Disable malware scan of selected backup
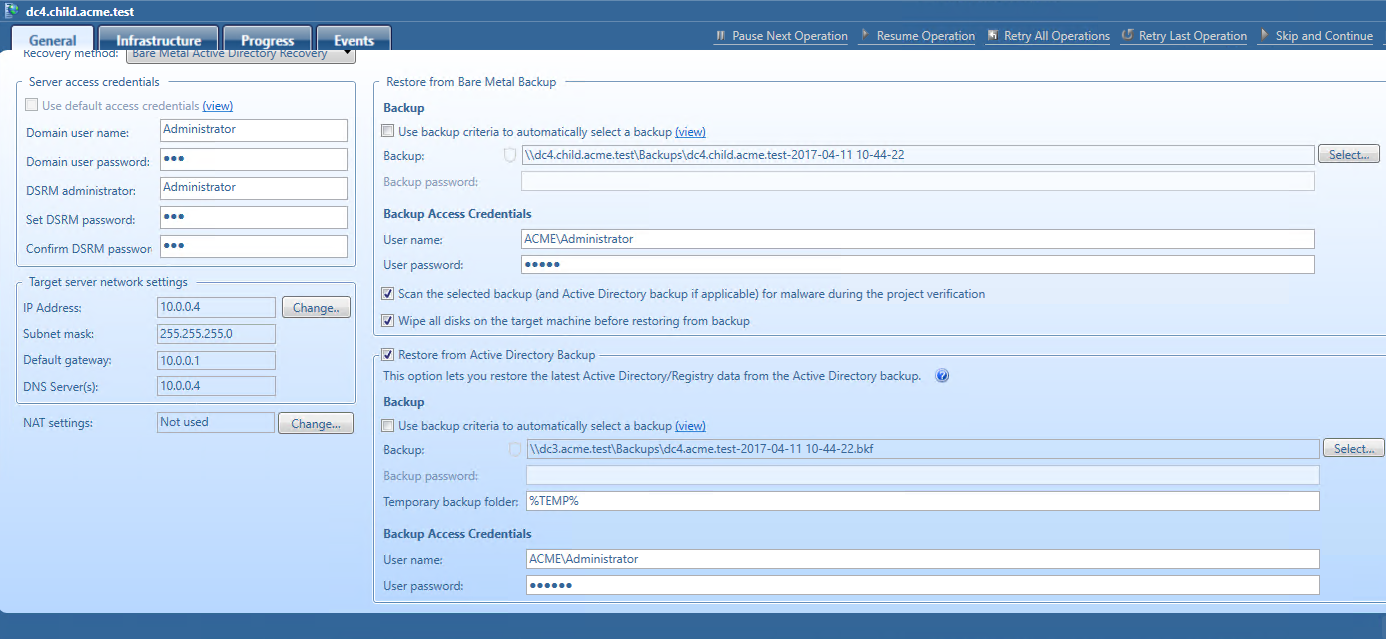Image resolution: width=1386 pixels, height=639 pixels. click(388, 294)
